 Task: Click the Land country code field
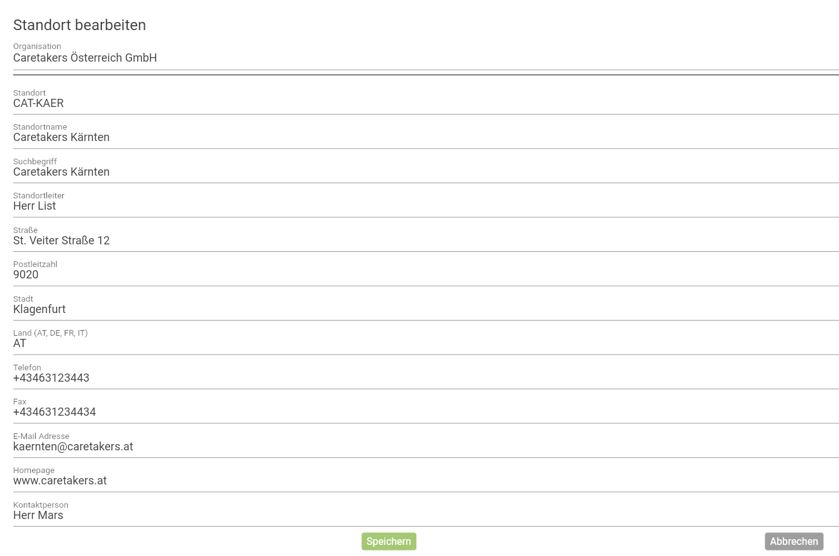[x=420, y=343]
